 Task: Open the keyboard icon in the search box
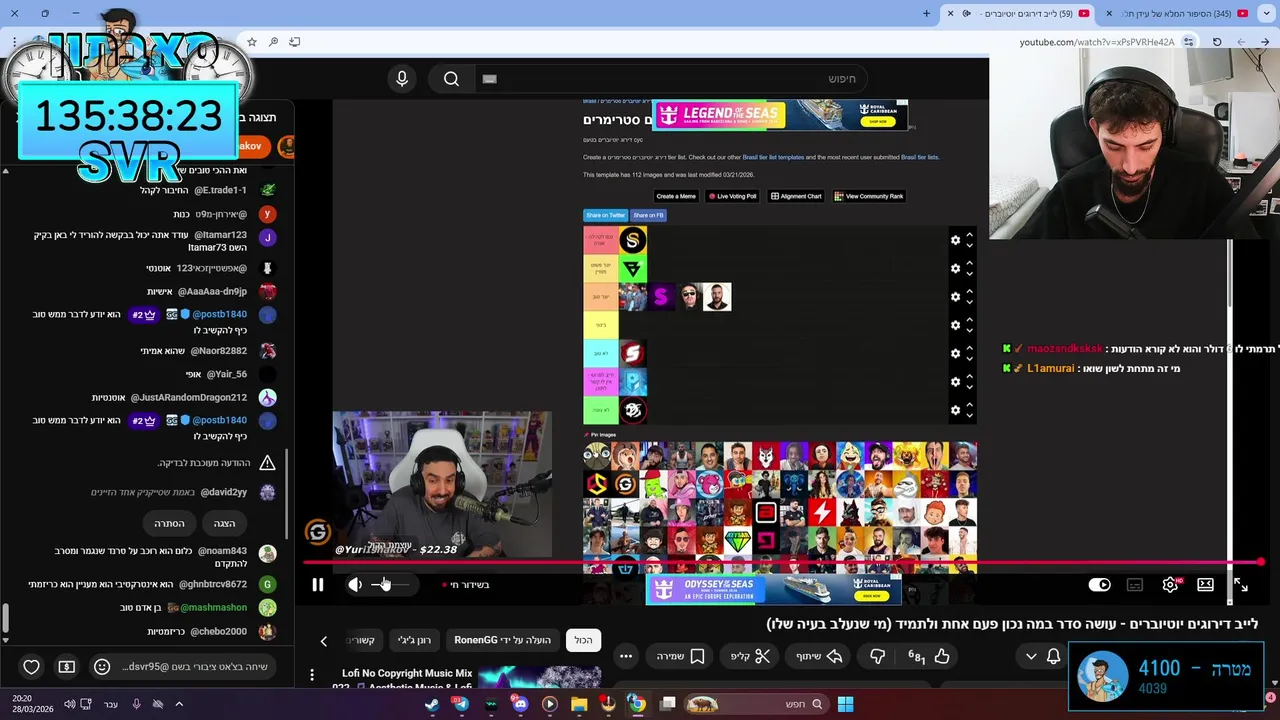coord(489,79)
